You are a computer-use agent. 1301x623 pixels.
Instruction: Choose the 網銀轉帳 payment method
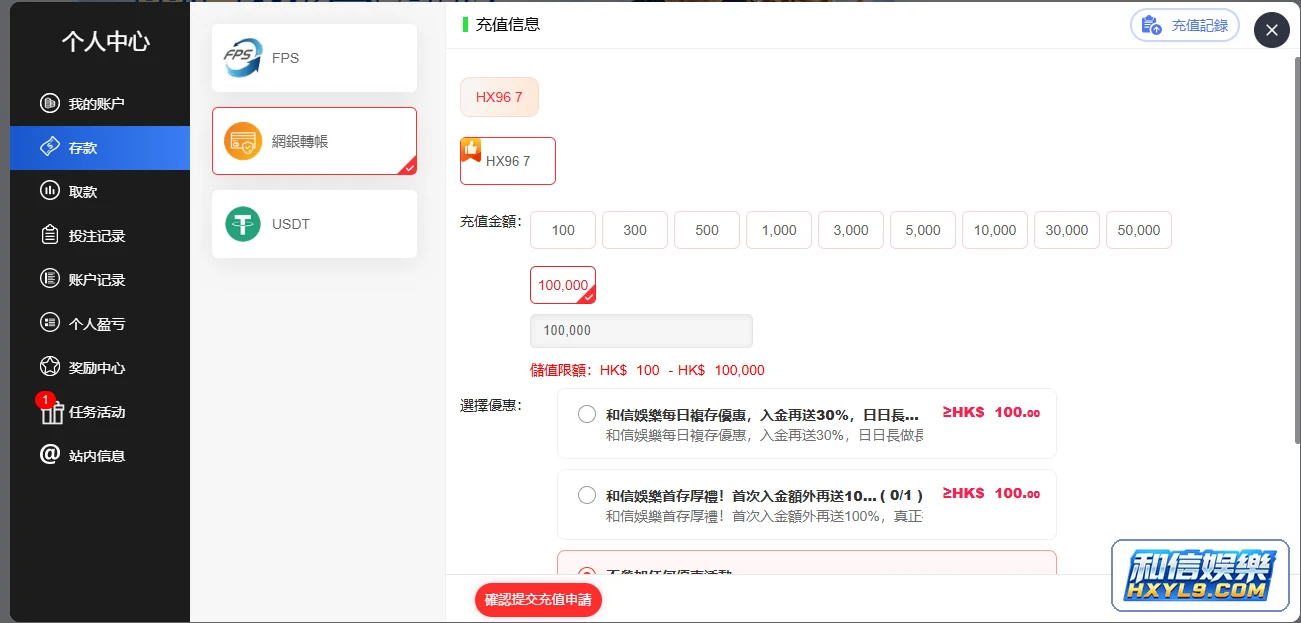coord(314,141)
